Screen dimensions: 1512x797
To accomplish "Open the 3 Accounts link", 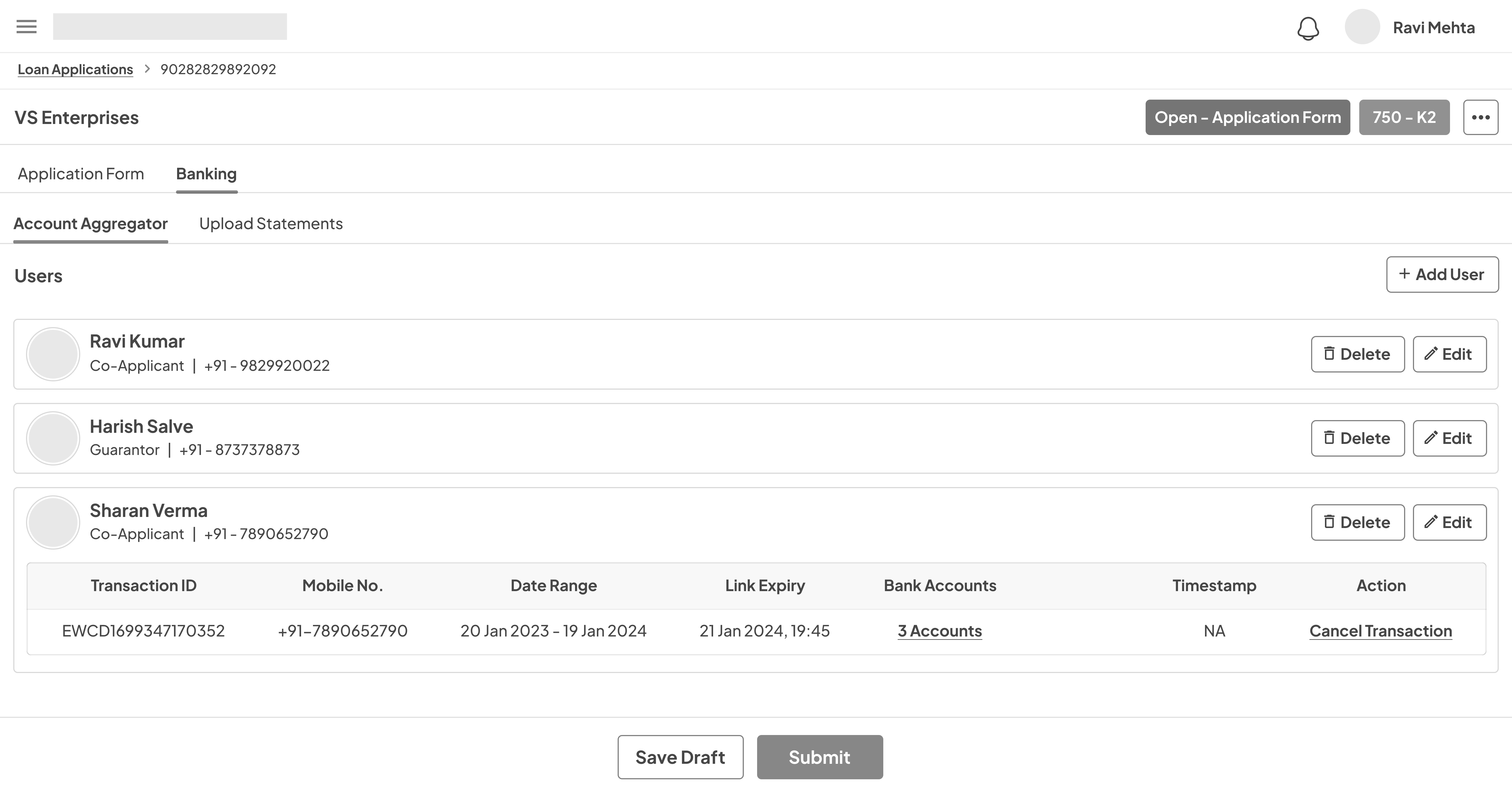I will tap(939, 632).
